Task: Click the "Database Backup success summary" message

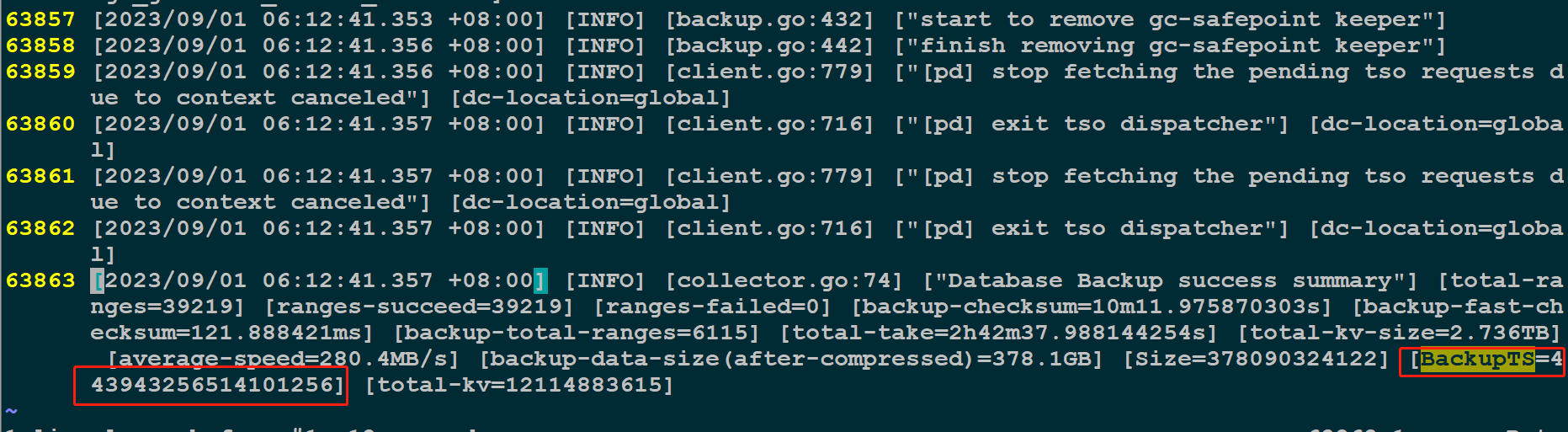Action: [x=1170, y=280]
